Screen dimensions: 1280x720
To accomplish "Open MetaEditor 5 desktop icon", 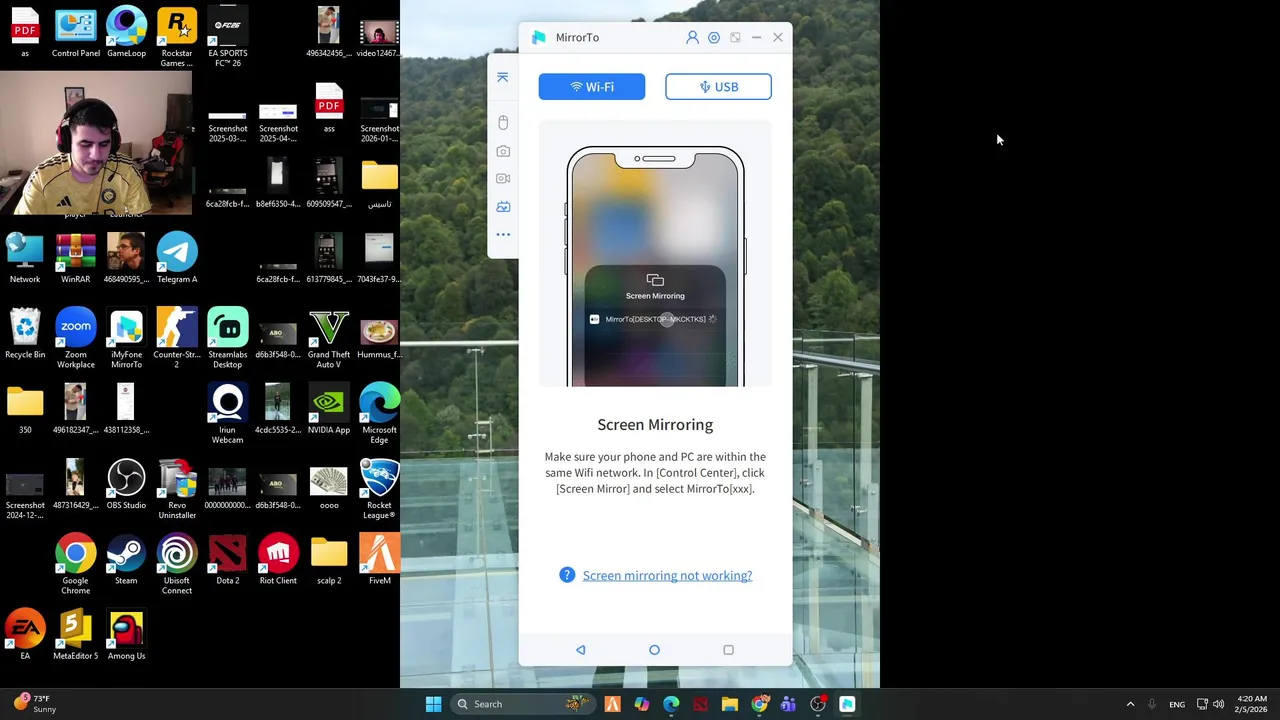I will pyautogui.click(x=76, y=635).
